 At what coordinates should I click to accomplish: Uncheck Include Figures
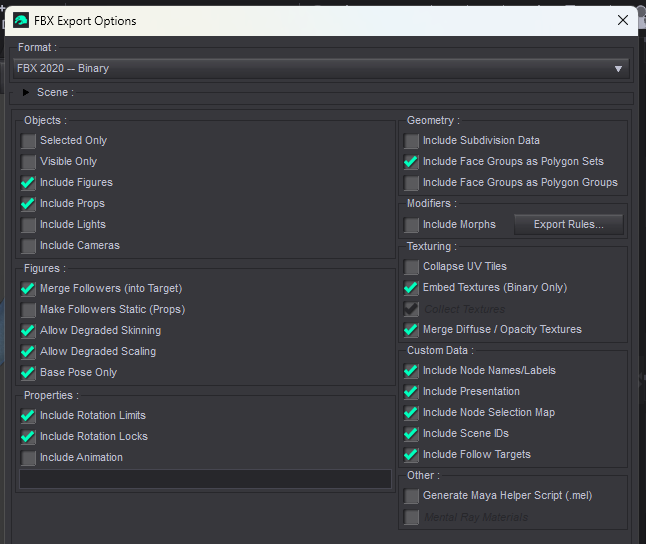[28, 183]
